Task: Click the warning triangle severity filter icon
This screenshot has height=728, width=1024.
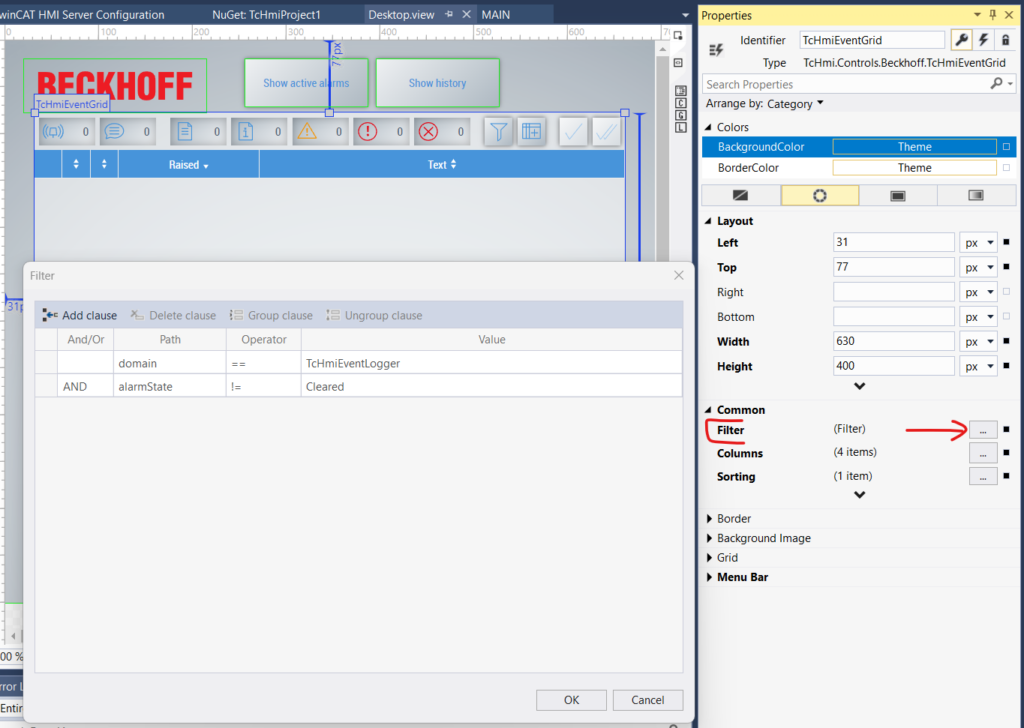Action: pyautogui.click(x=306, y=131)
